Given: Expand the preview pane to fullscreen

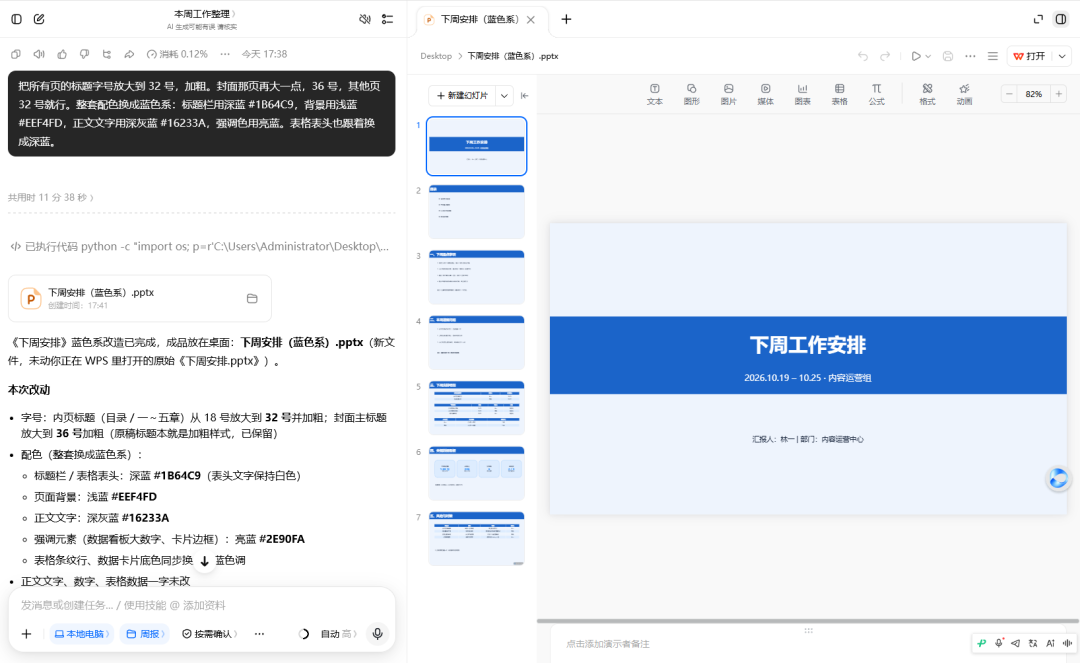Looking at the screenshot, I should coord(1038,19).
